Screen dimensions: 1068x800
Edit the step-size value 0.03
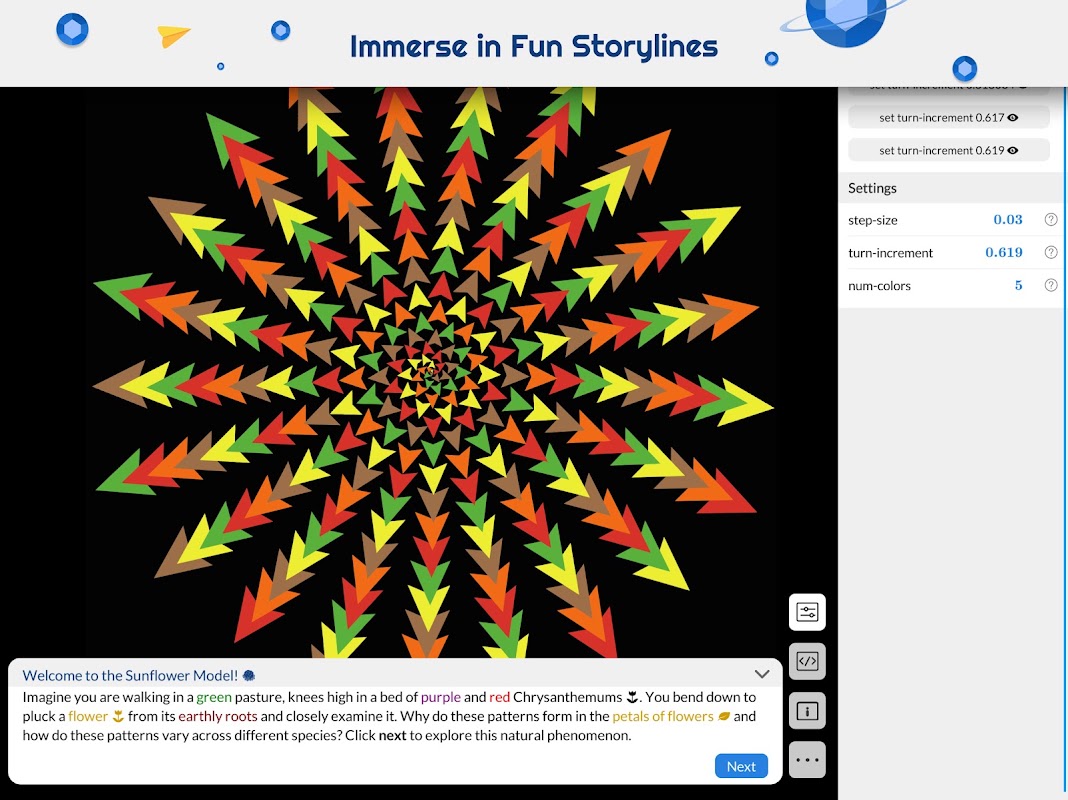(x=1007, y=219)
